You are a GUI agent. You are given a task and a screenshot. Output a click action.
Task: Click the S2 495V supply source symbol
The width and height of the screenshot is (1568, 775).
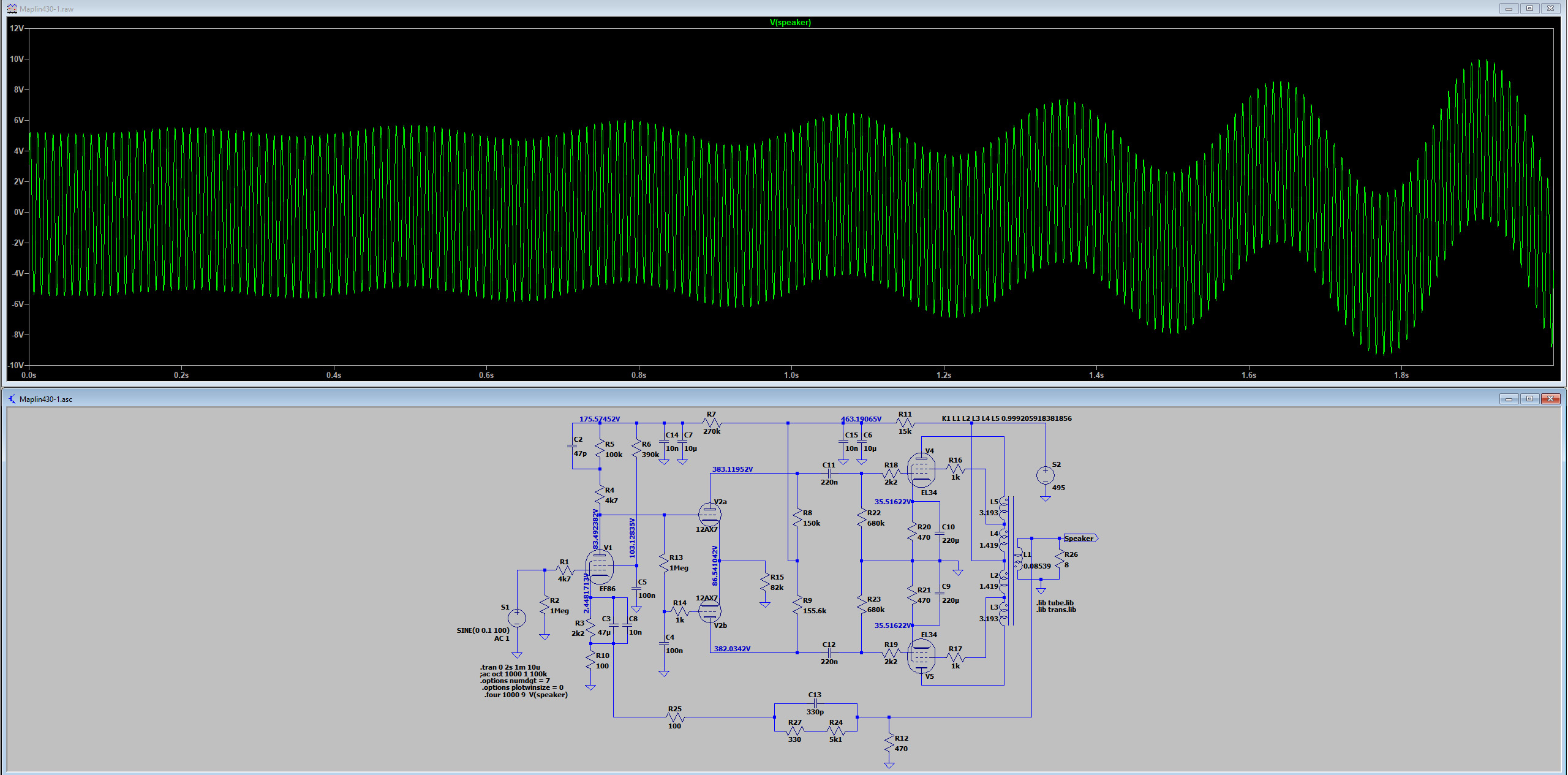click(1046, 475)
